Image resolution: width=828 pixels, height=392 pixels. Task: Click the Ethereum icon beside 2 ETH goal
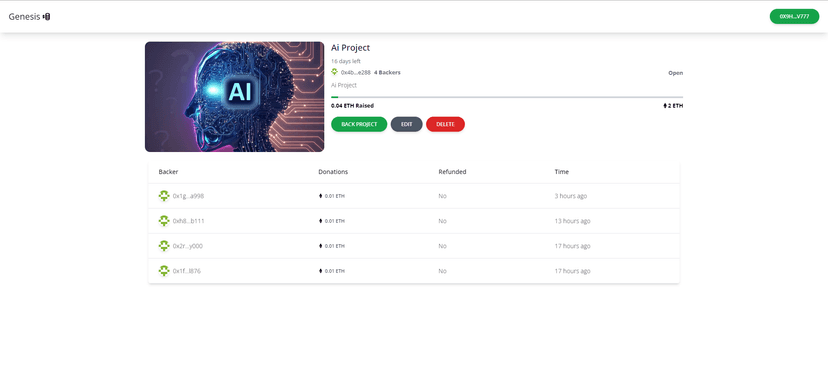point(665,106)
